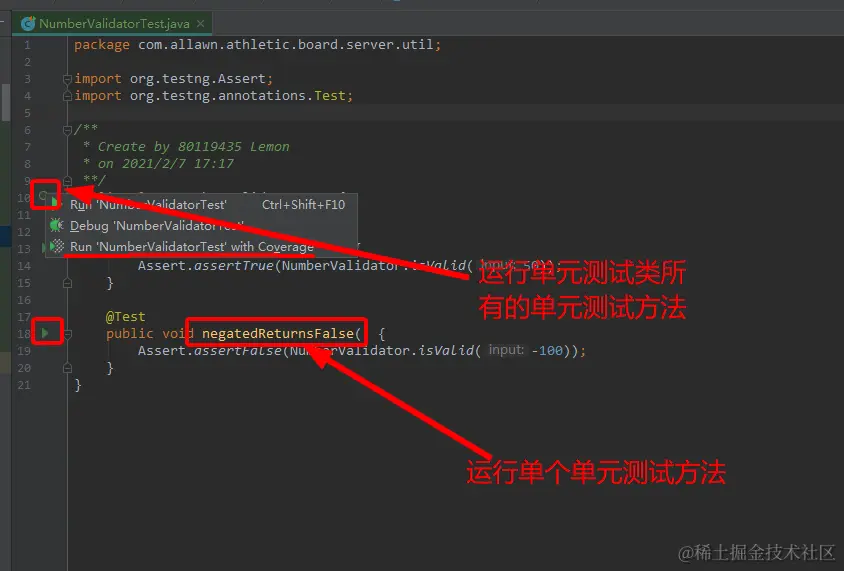
Task: Click fold end marker at line 15
Action: tap(67, 283)
